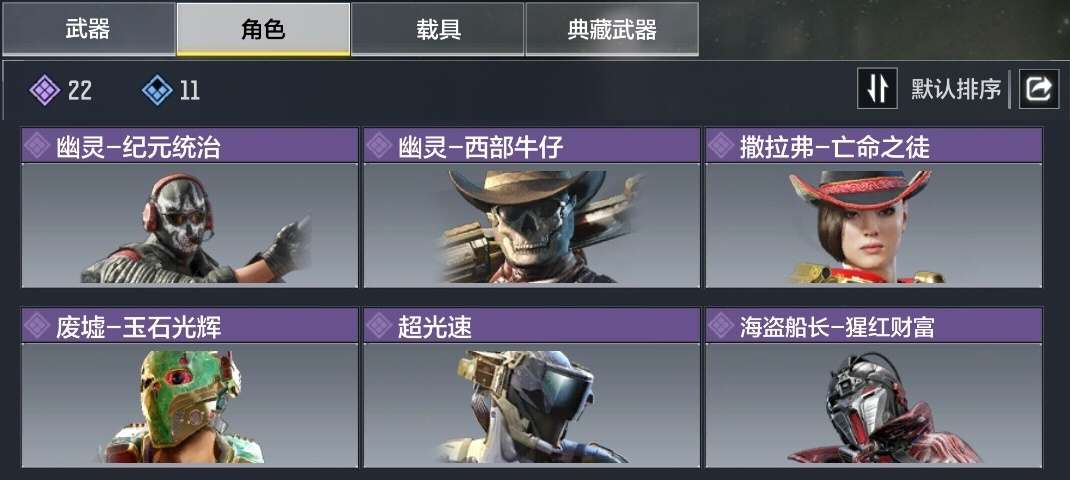Click rarity icon beside 海盗船长-猩红财富
1070x480 pixels.
pos(721,326)
